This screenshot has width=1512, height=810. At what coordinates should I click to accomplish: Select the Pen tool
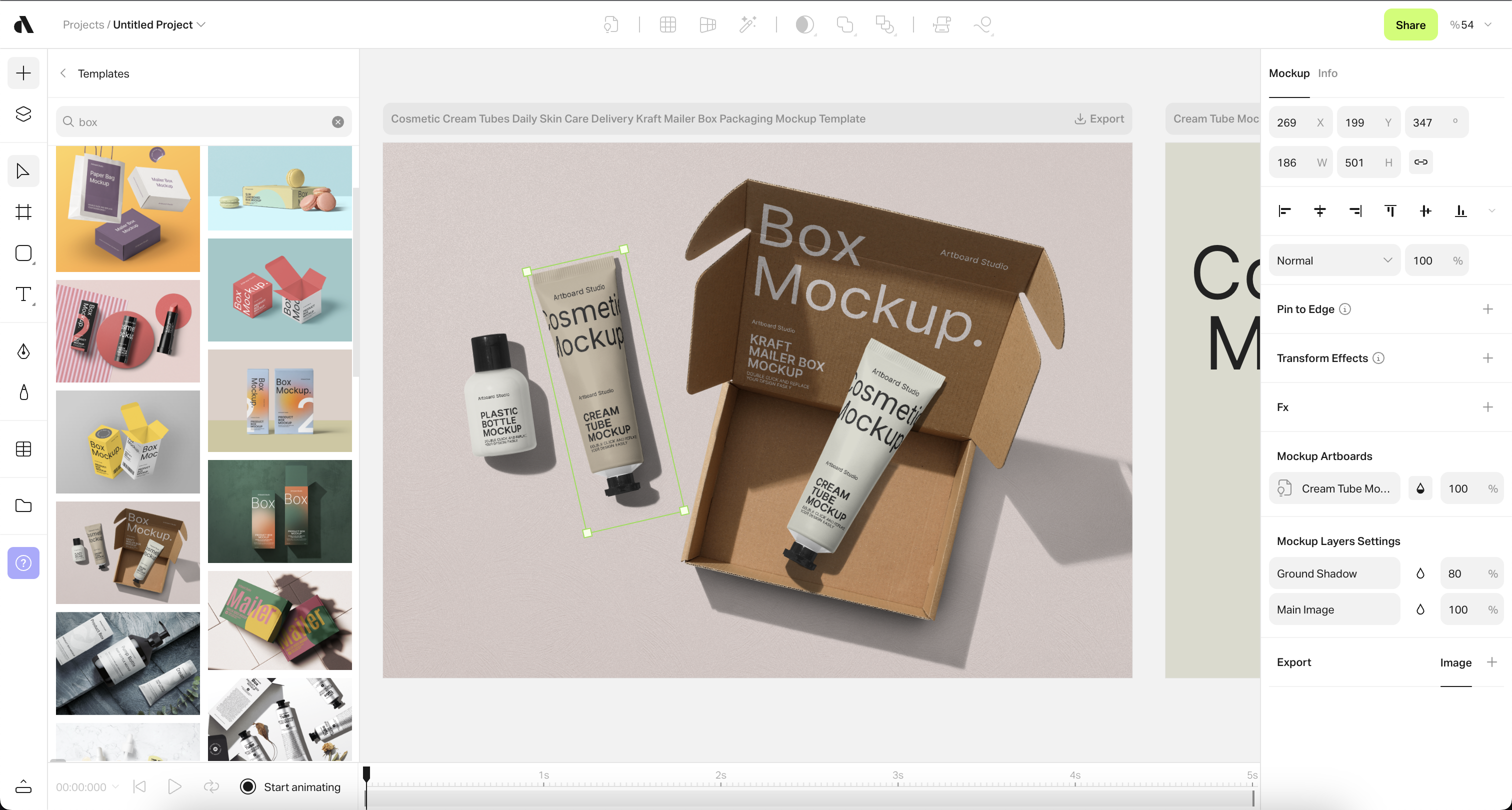(x=23, y=351)
